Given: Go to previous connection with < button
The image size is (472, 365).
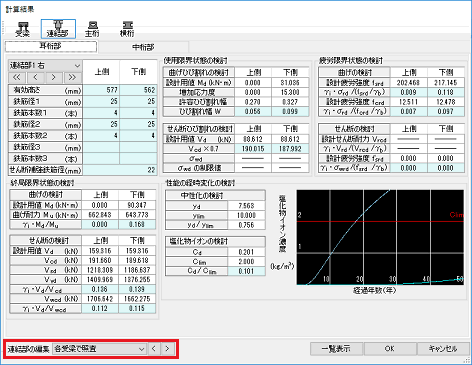Looking at the screenshot, I should tap(36, 78).
